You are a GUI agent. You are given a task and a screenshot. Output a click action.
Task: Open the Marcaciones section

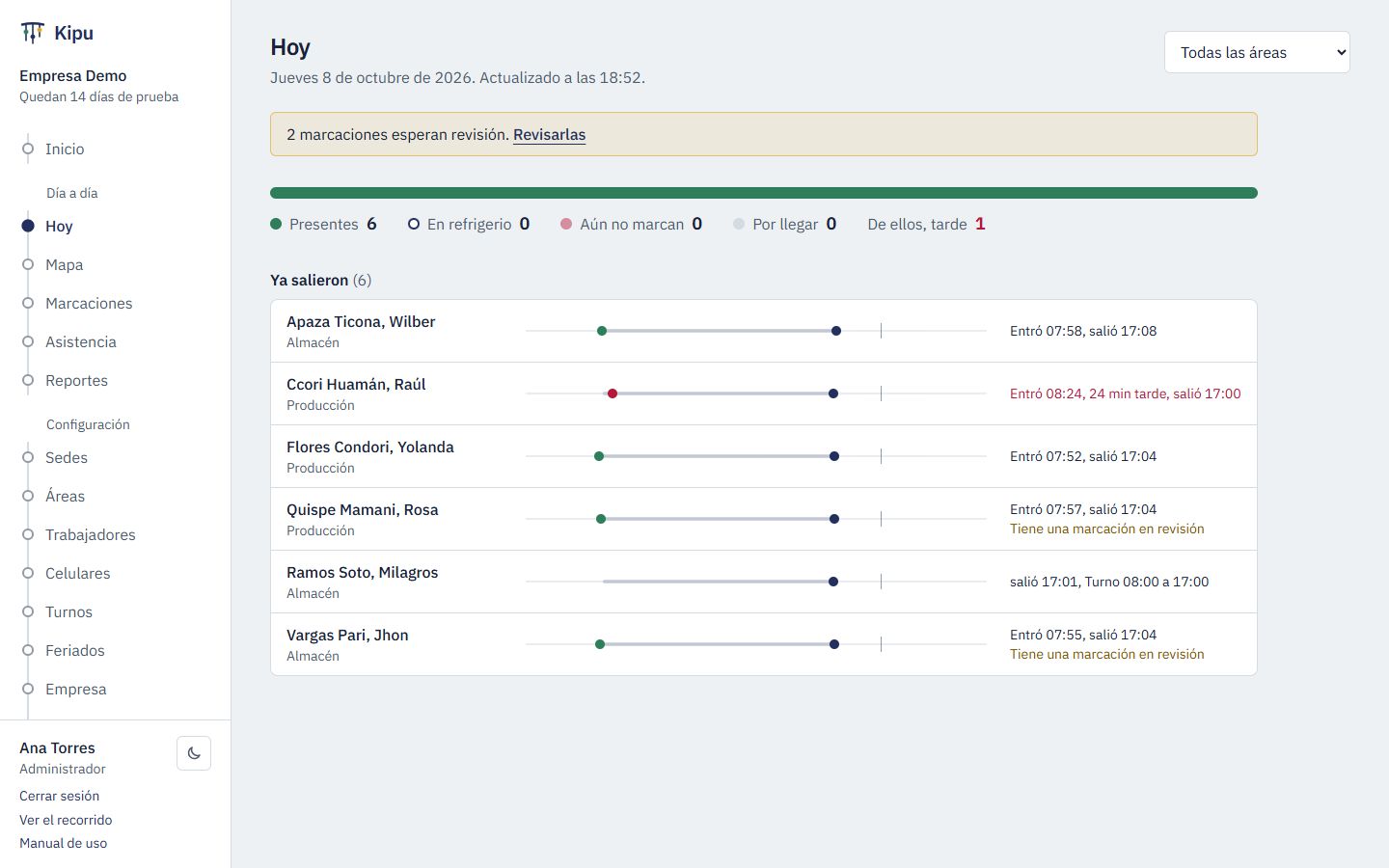(x=89, y=303)
